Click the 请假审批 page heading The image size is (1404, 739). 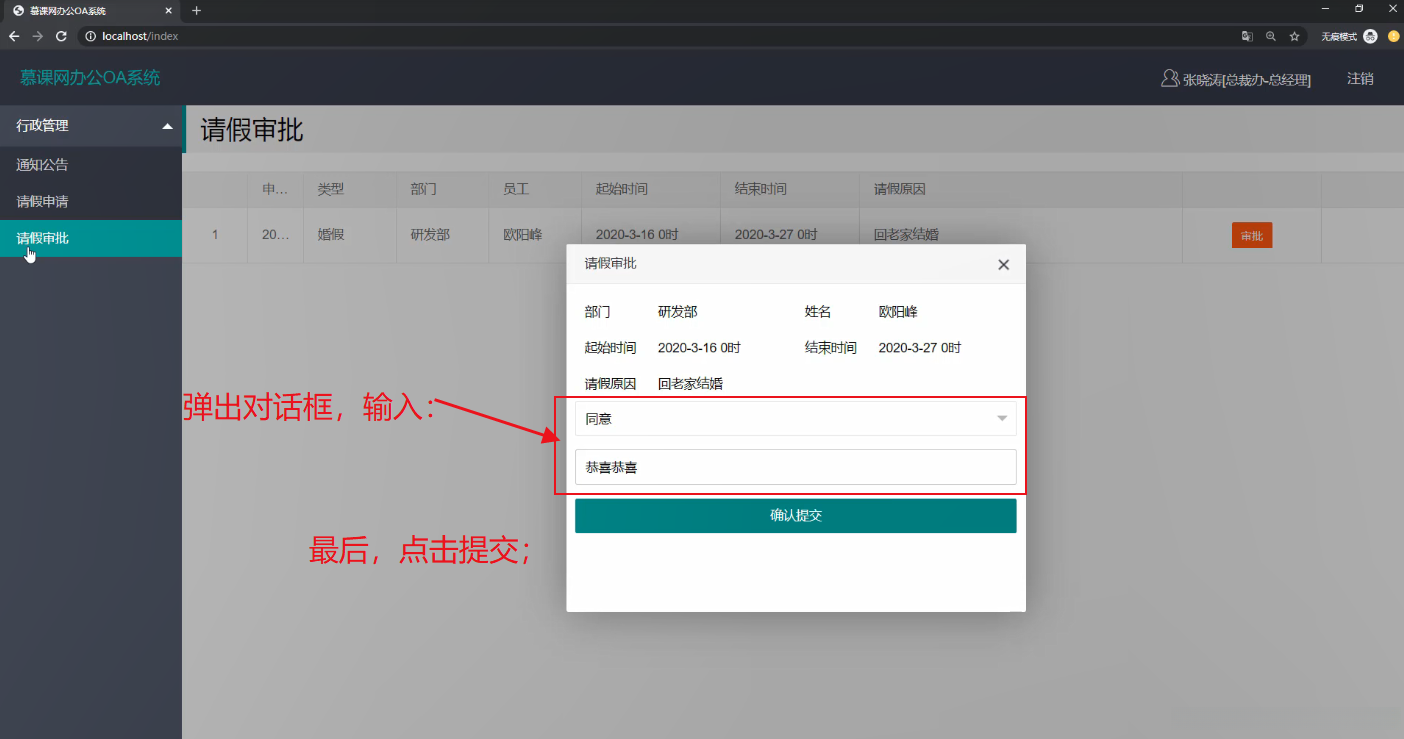pyautogui.click(x=252, y=130)
